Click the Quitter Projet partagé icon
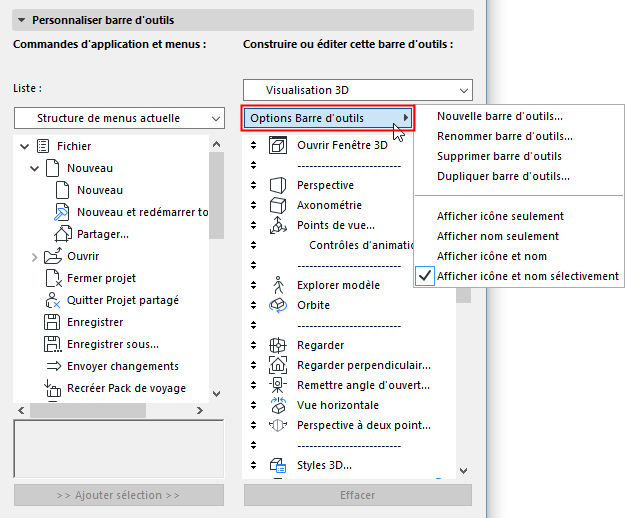The width and height of the screenshot is (625, 518). [53, 300]
